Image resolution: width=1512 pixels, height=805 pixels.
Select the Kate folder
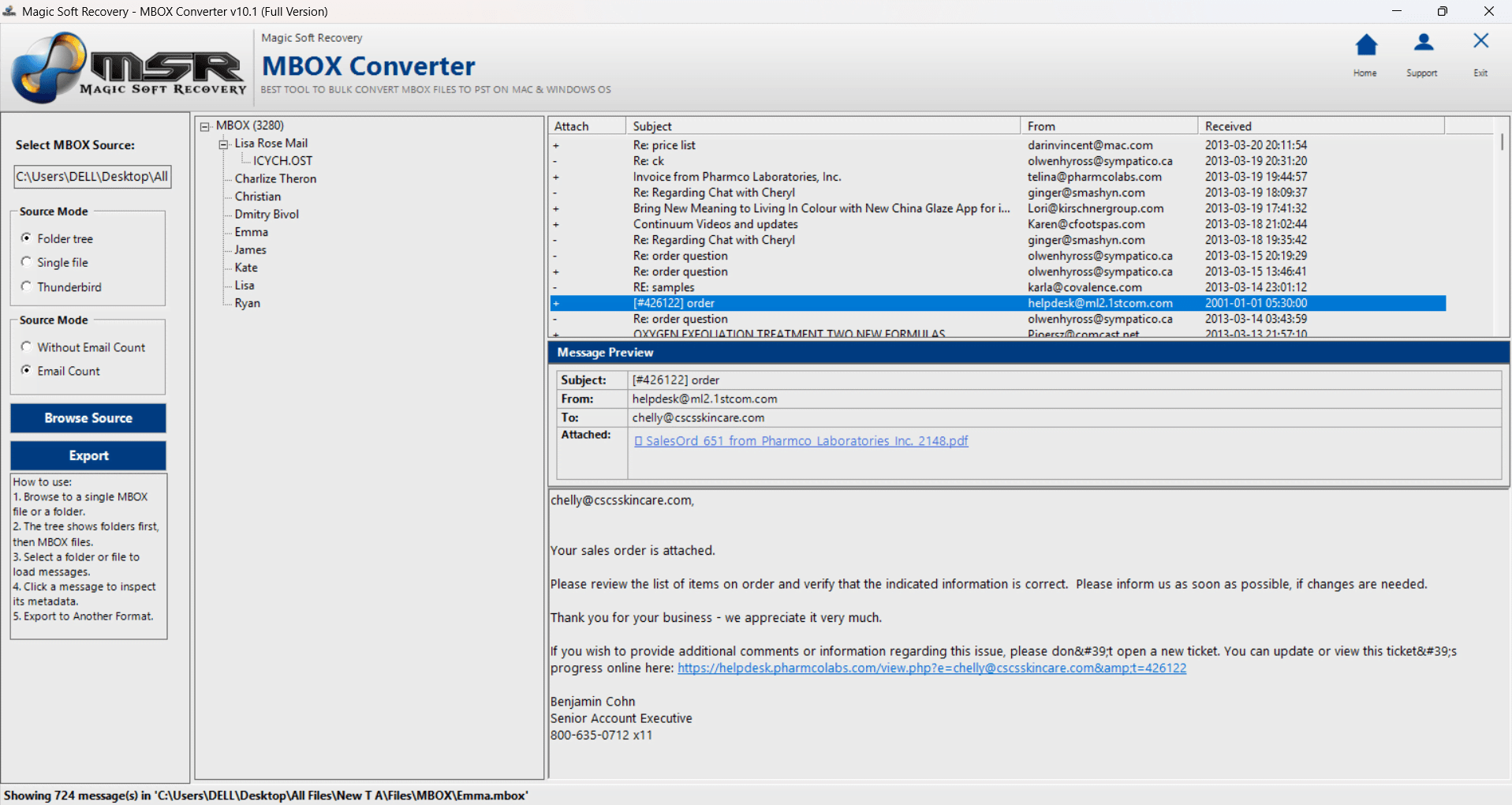click(246, 268)
